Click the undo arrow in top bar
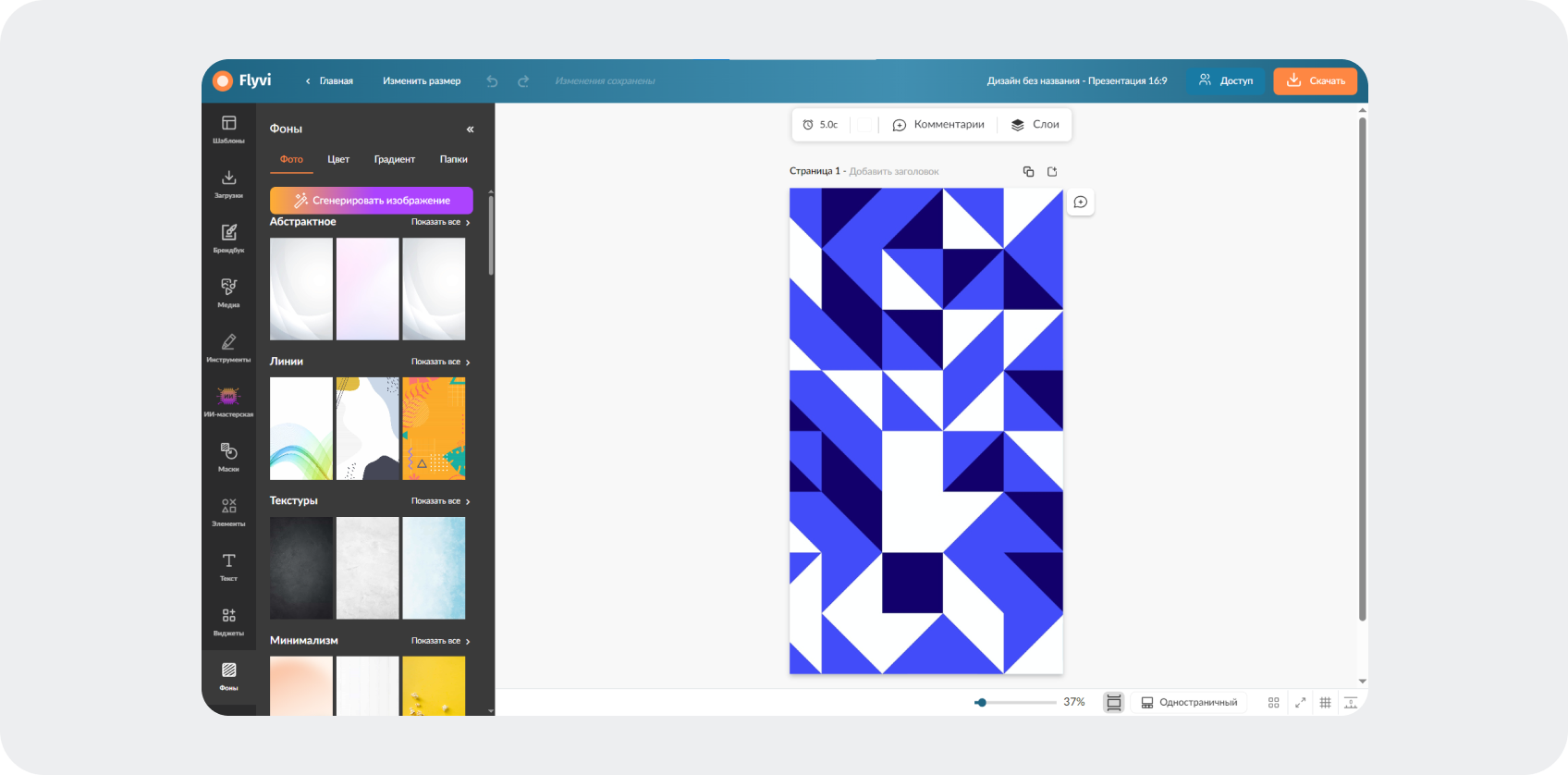The width and height of the screenshot is (1568, 775). point(492,81)
